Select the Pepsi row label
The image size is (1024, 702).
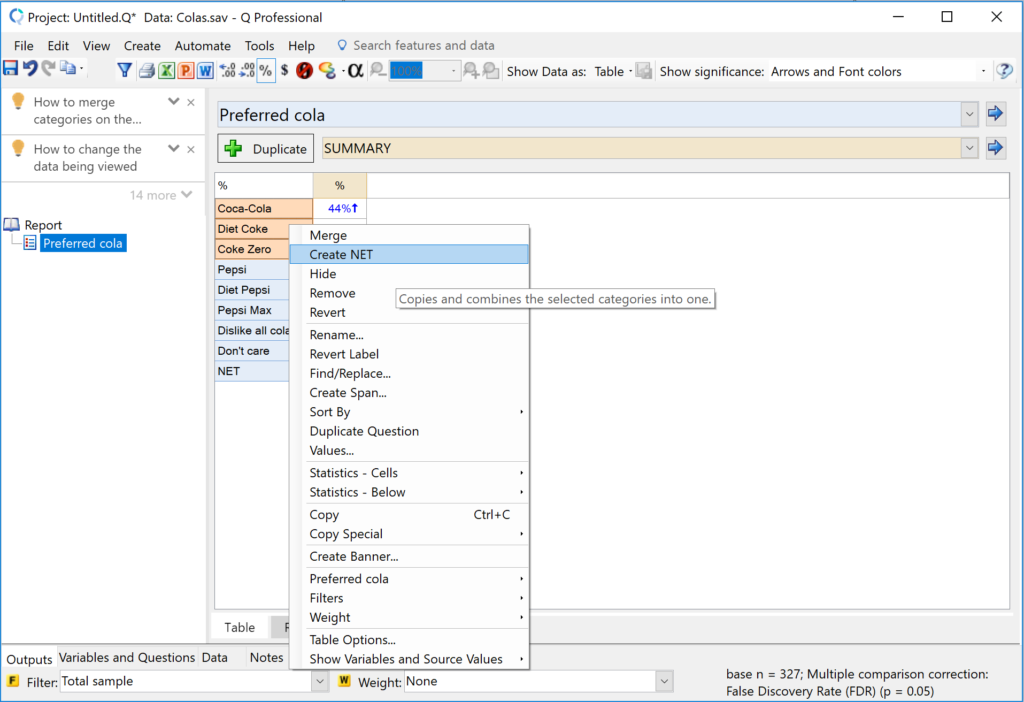click(x=252, y=269)
